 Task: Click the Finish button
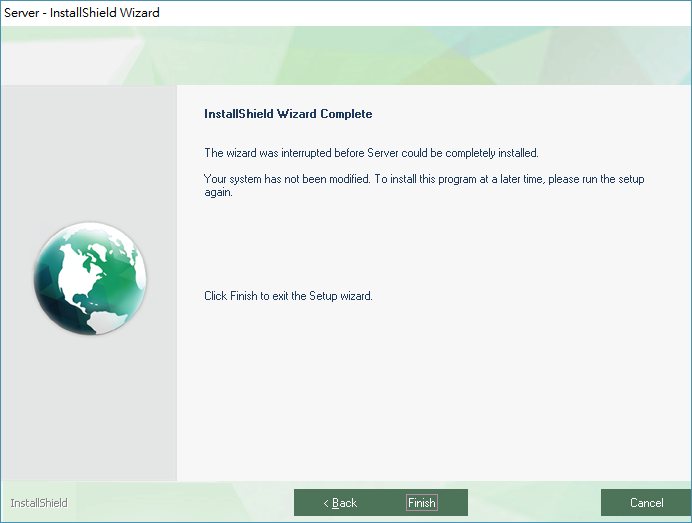(x=422, y=502)
